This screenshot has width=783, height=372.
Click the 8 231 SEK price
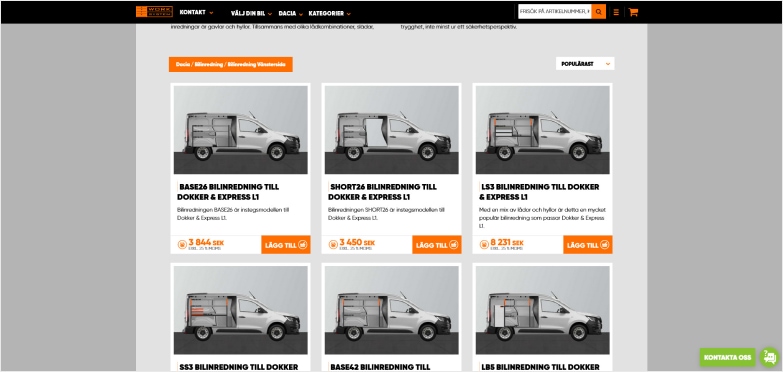[507, 243]
